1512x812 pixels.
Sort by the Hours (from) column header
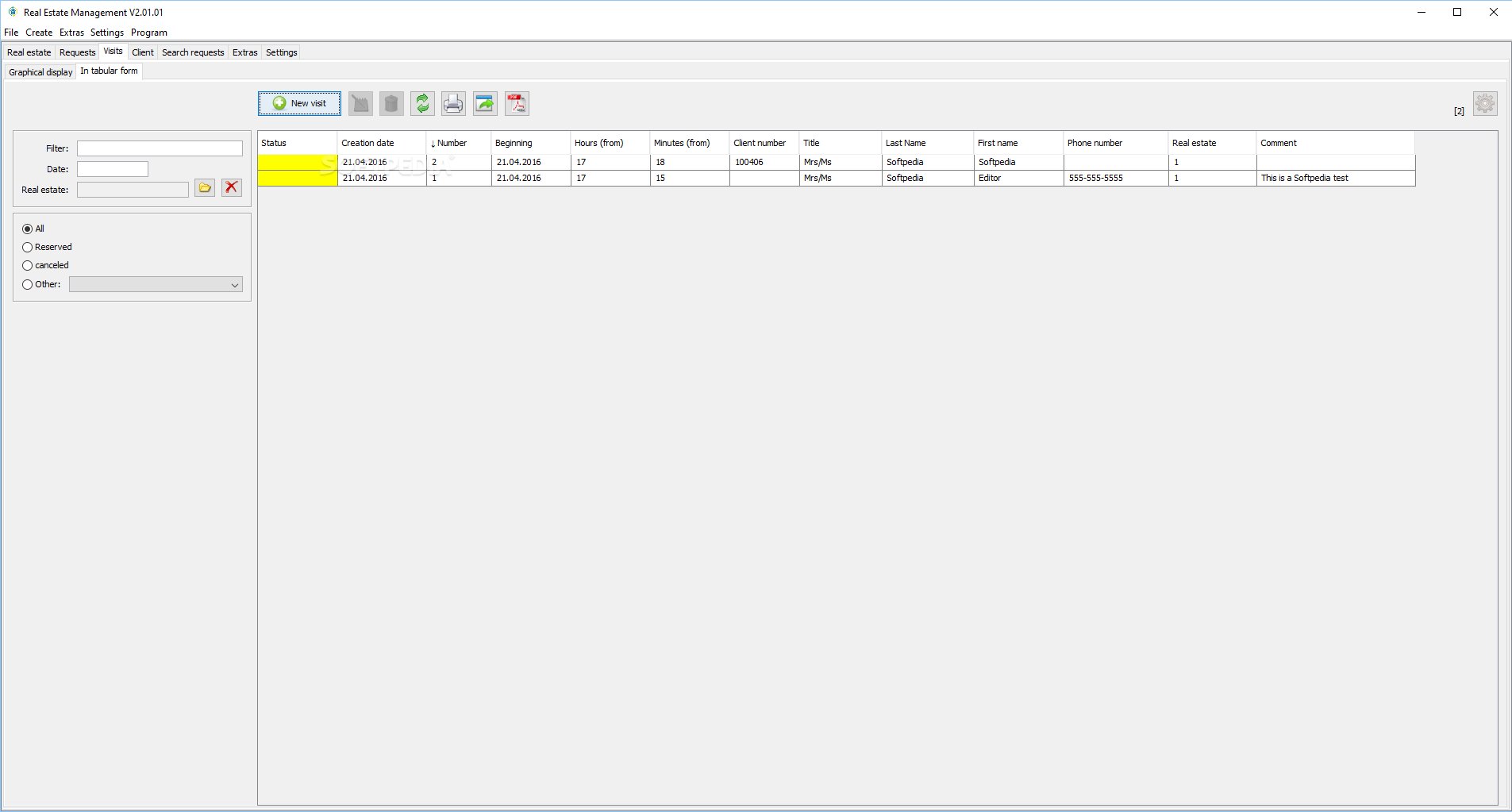(610, 143)
